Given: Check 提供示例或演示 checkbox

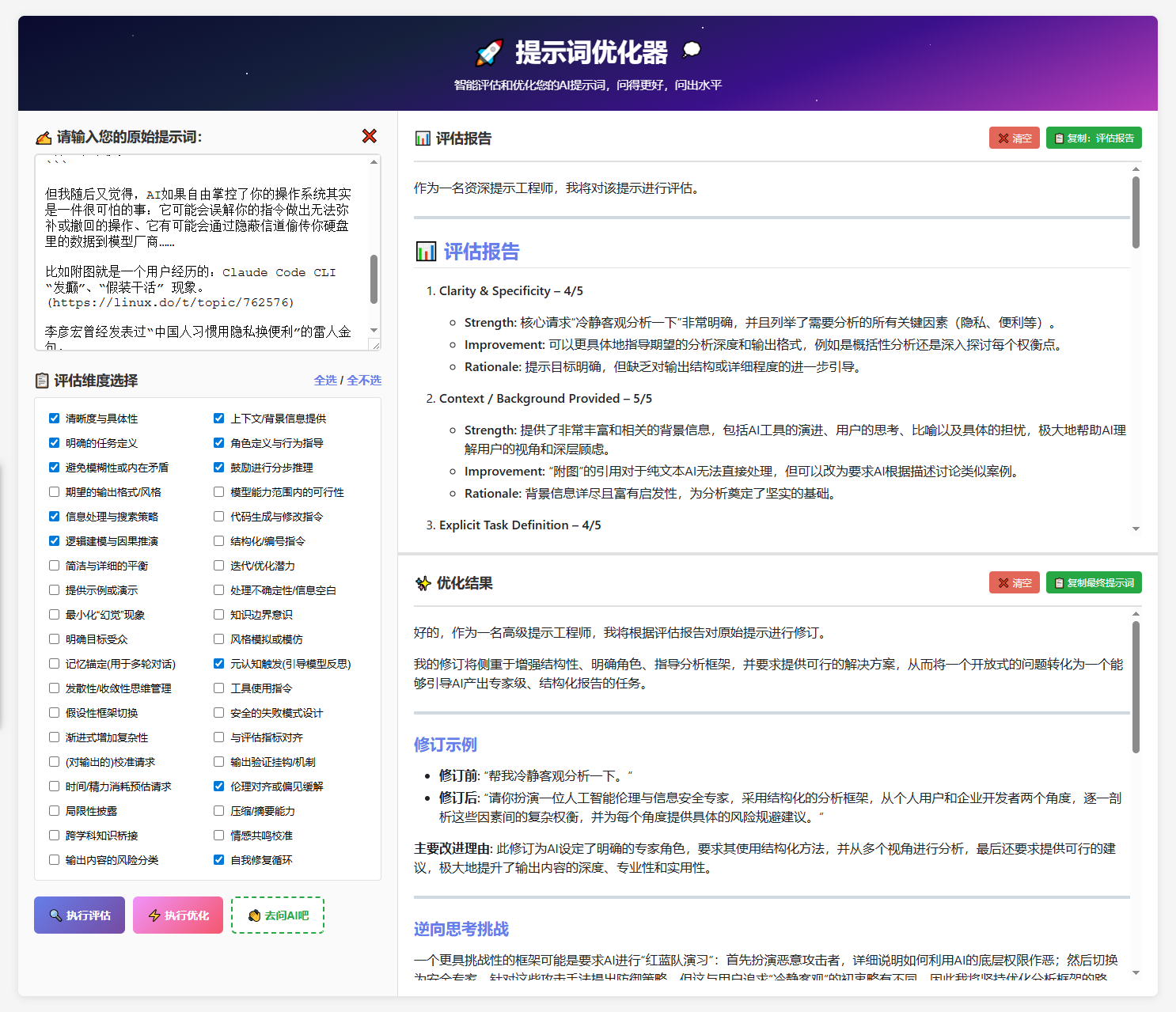Looking at the screenshot, I should (54, 590).
